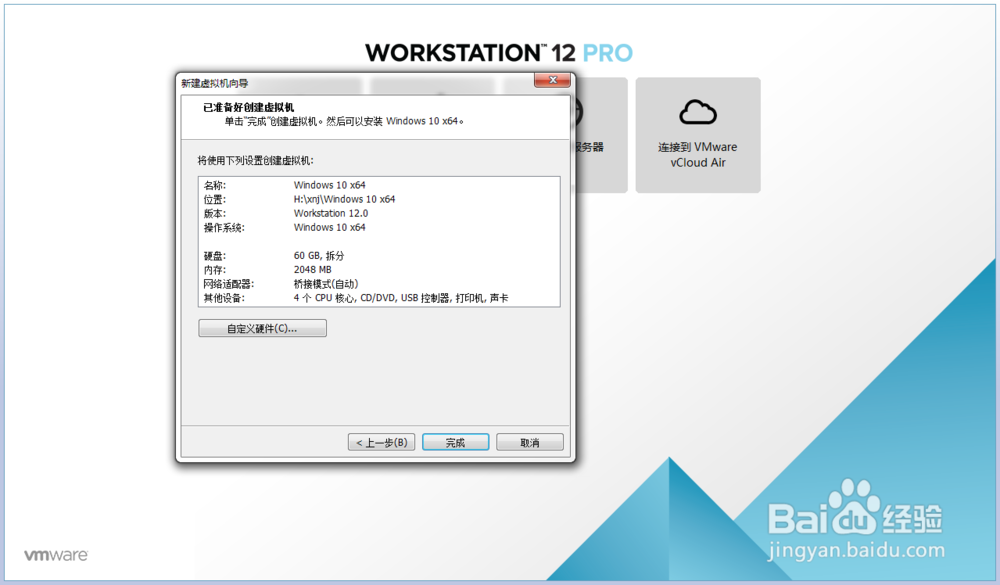Select the network value 桥接模式(自动)
This screenshot has width=1000, height=585.
pyautogui.click(x=326, y=284)
